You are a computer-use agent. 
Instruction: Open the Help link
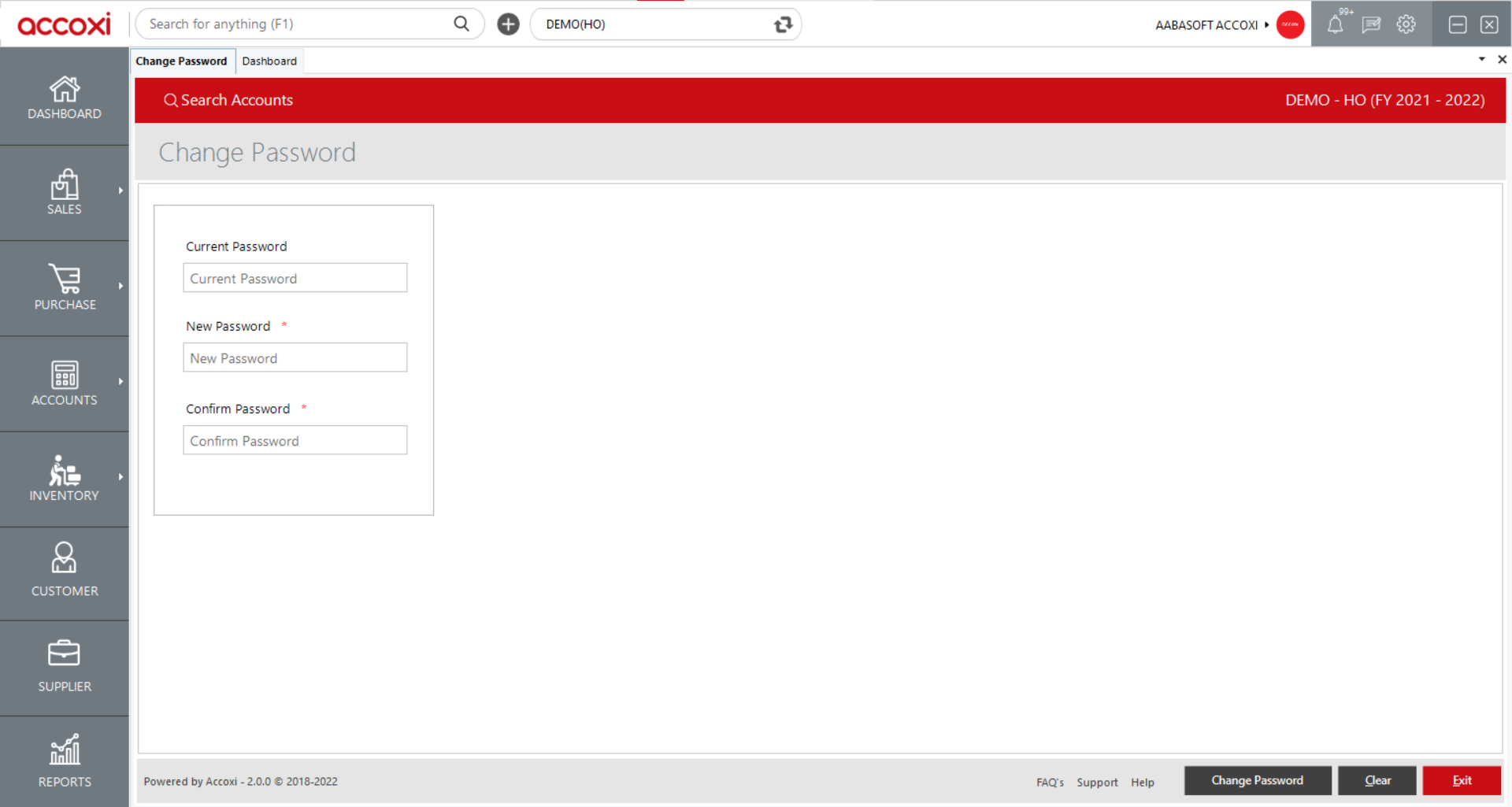(1143, 782)
